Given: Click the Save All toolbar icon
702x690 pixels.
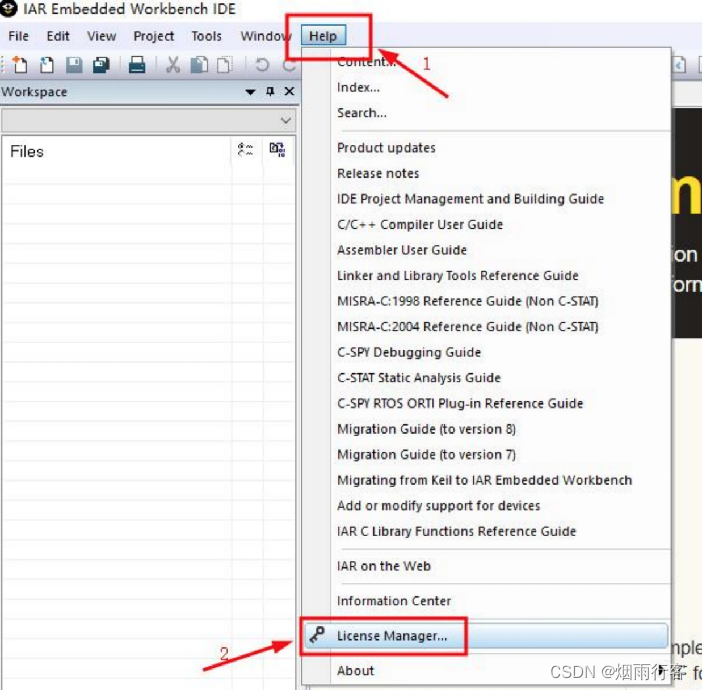Looking at the screenshot, I should [x=102, y=65].
